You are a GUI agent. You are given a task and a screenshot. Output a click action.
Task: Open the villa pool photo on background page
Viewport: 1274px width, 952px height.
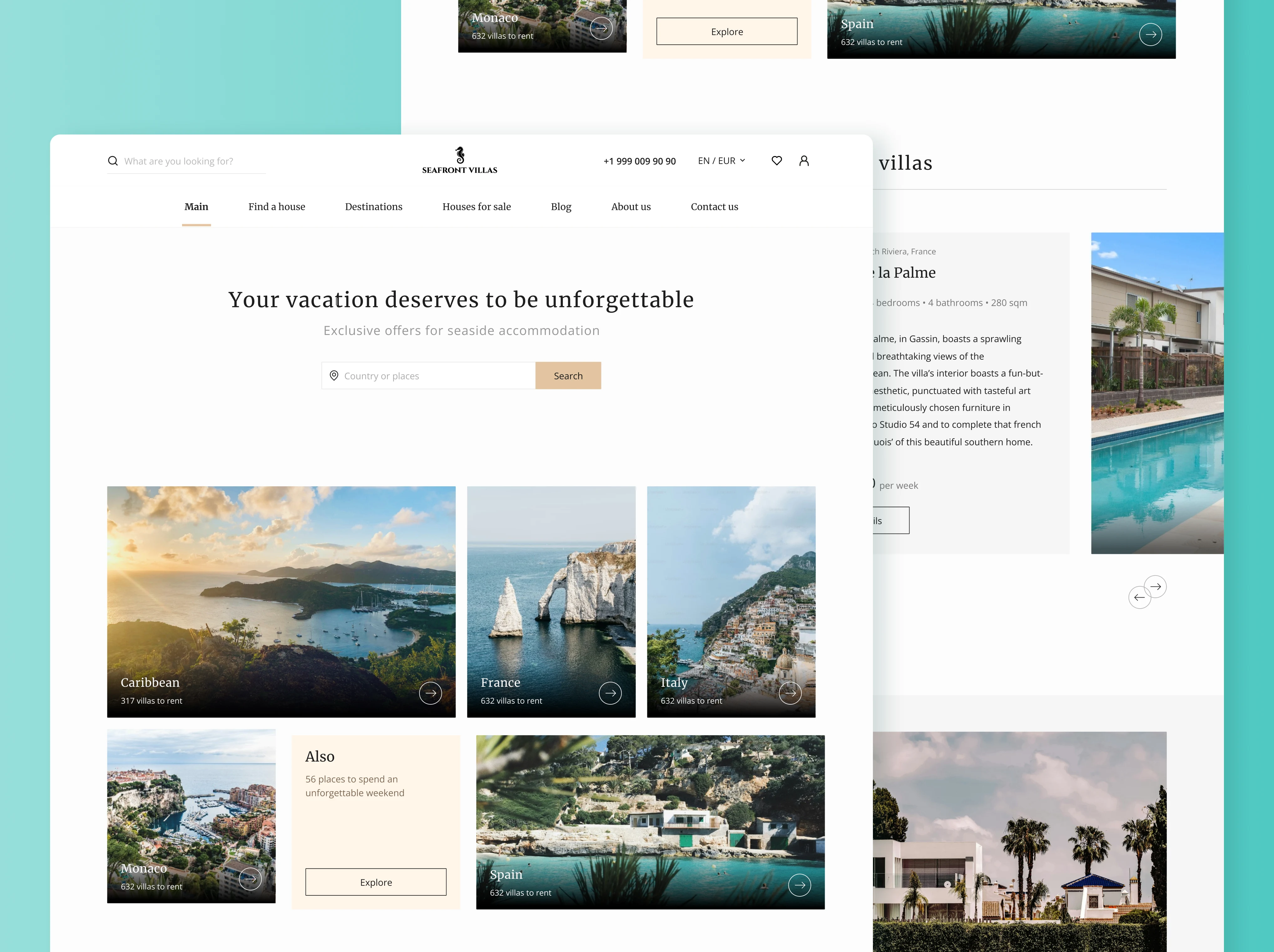click(1157, 393)
